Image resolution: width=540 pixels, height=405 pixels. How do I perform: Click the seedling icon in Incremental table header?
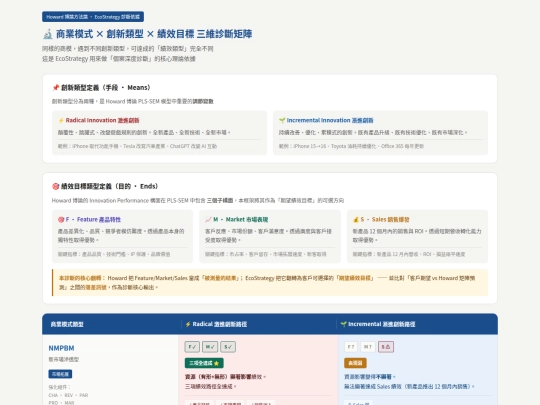pyautogui.click(x=343, y=324)
